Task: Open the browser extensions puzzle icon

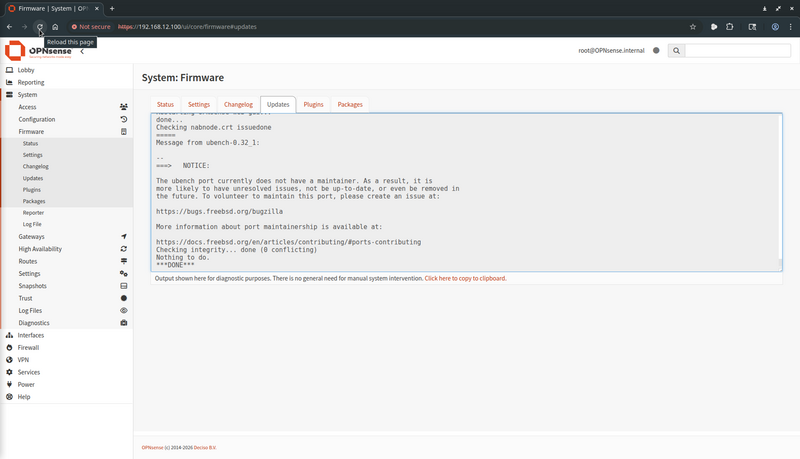Action: [x=730, y=27]
